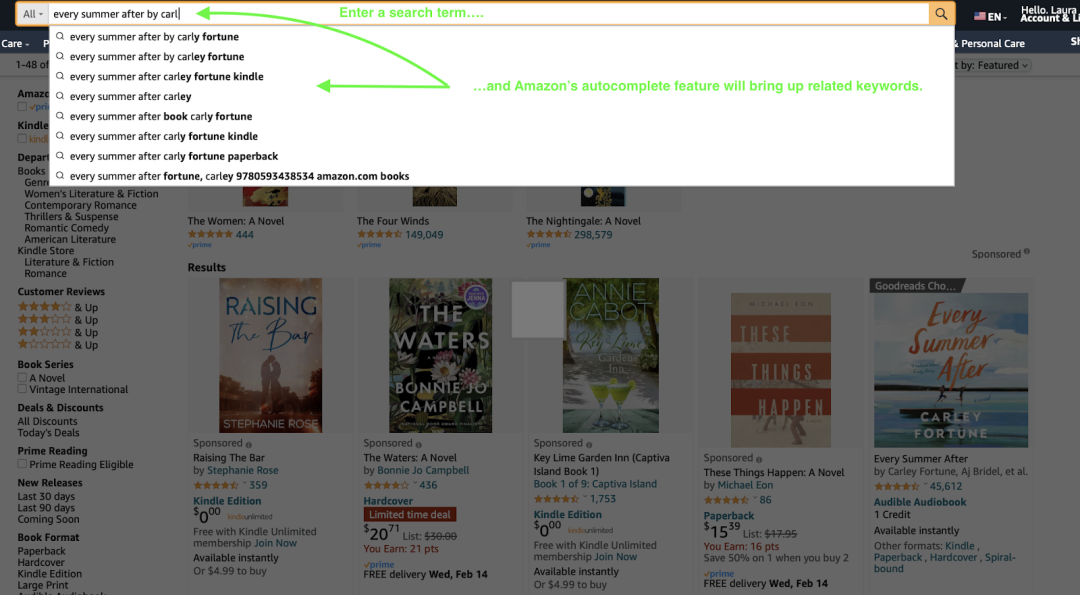
Task: Click the US flag language icon
Action: (x=979, y=16)
